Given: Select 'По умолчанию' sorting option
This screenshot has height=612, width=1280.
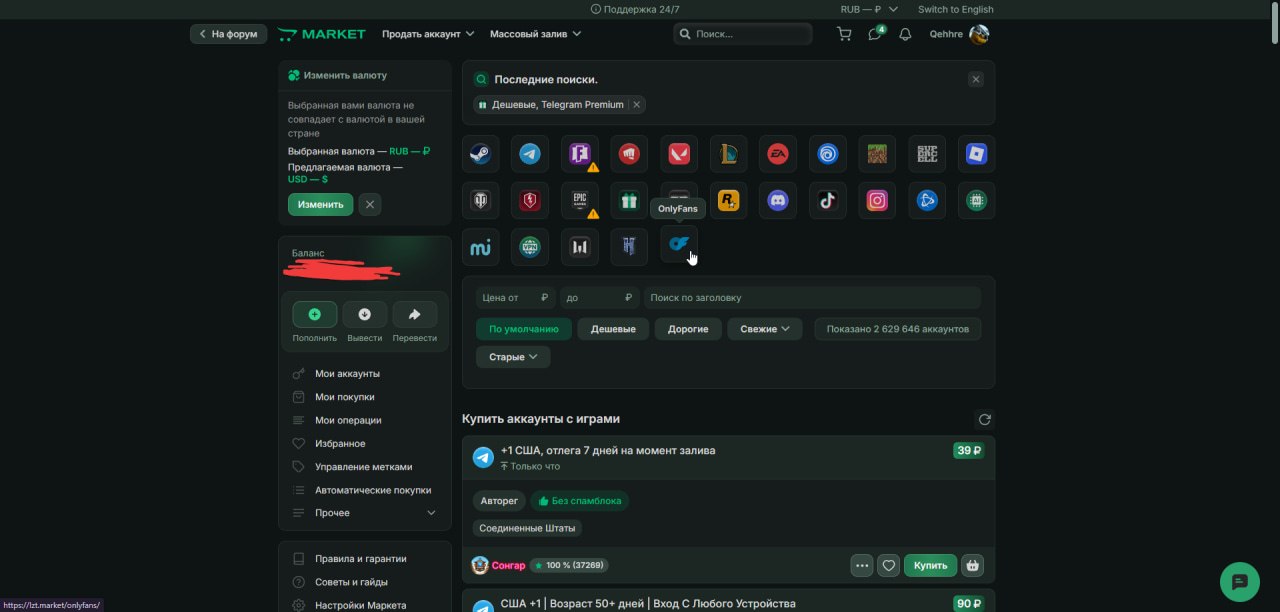Looking at the screenshot, I should click(524, 329).
